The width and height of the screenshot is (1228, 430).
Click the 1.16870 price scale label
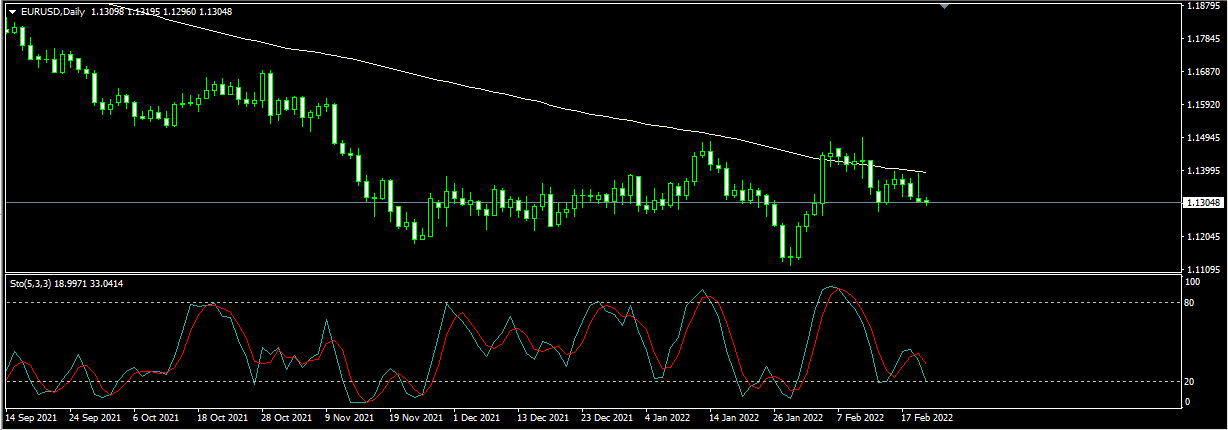[1201, 72]
